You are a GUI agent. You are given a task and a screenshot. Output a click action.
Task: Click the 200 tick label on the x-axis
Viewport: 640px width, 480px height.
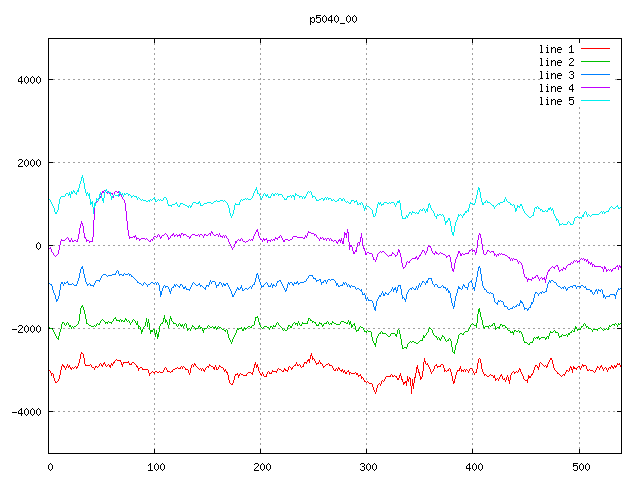point(261,466)
